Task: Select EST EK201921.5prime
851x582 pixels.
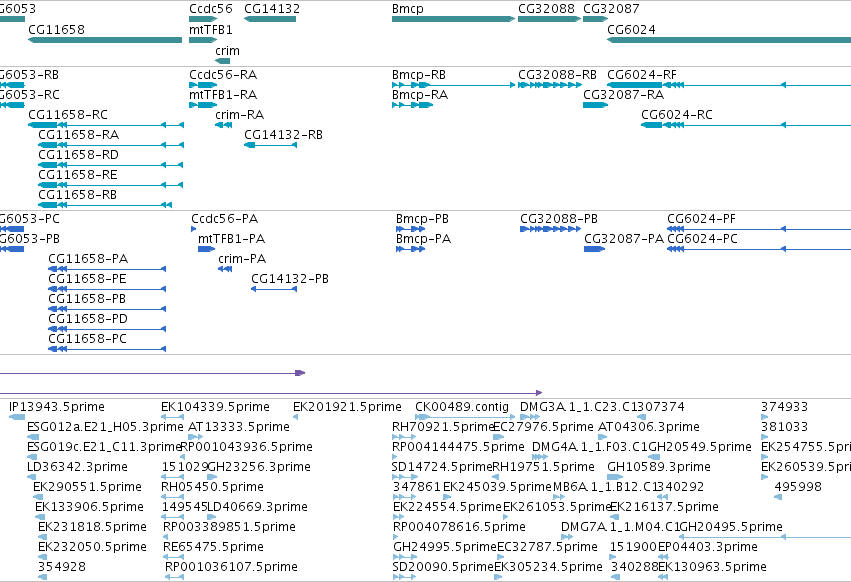Action: click(295, 417)
